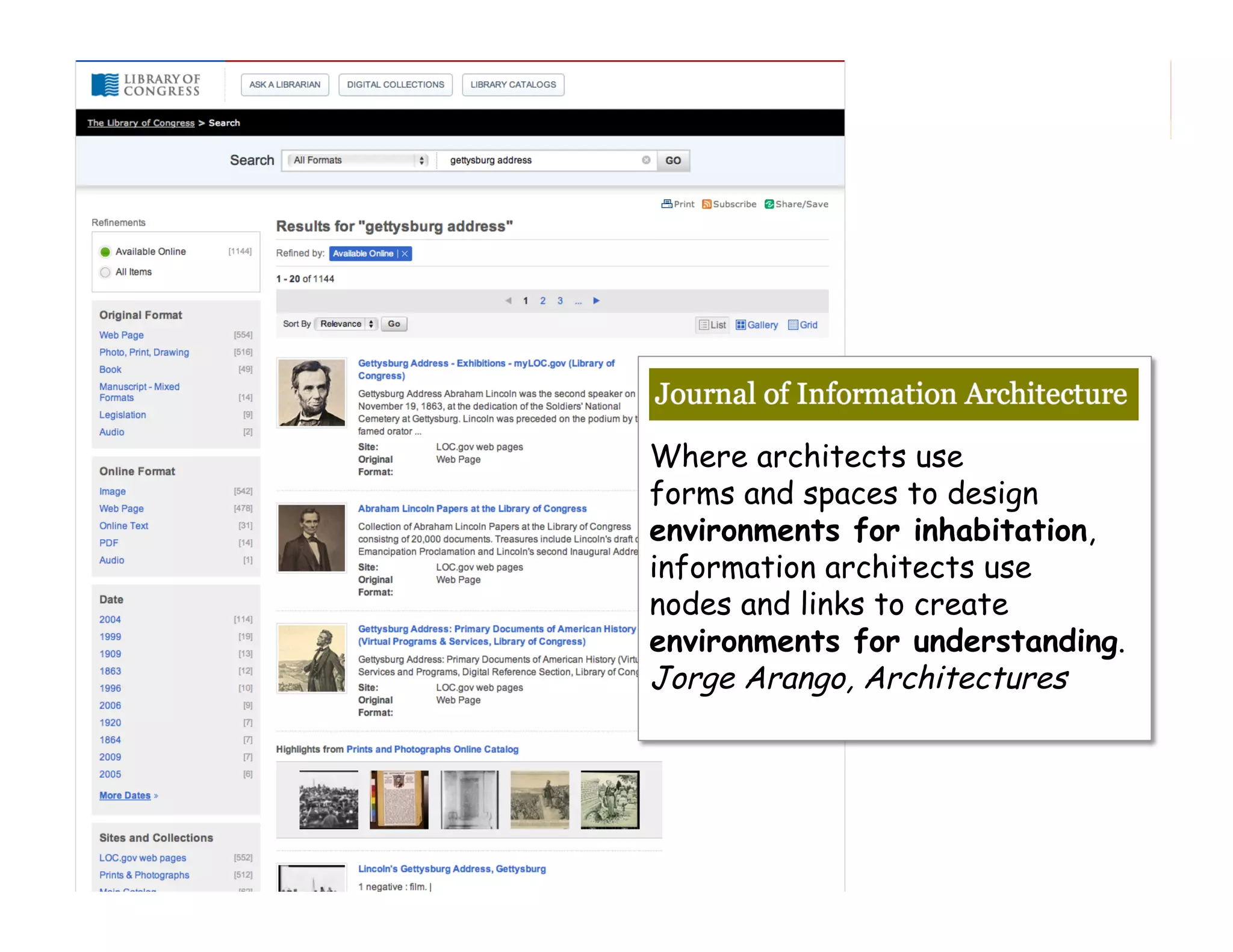Remove the Available Online refinement tag
This screenshot has height=952, width=1233.
405,253
